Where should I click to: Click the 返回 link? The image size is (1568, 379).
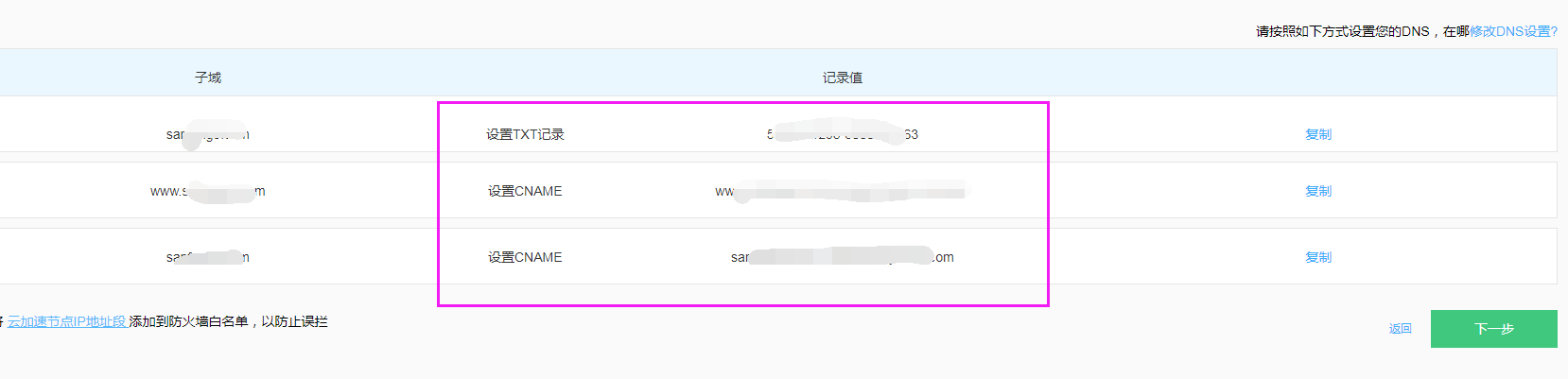1400,329
